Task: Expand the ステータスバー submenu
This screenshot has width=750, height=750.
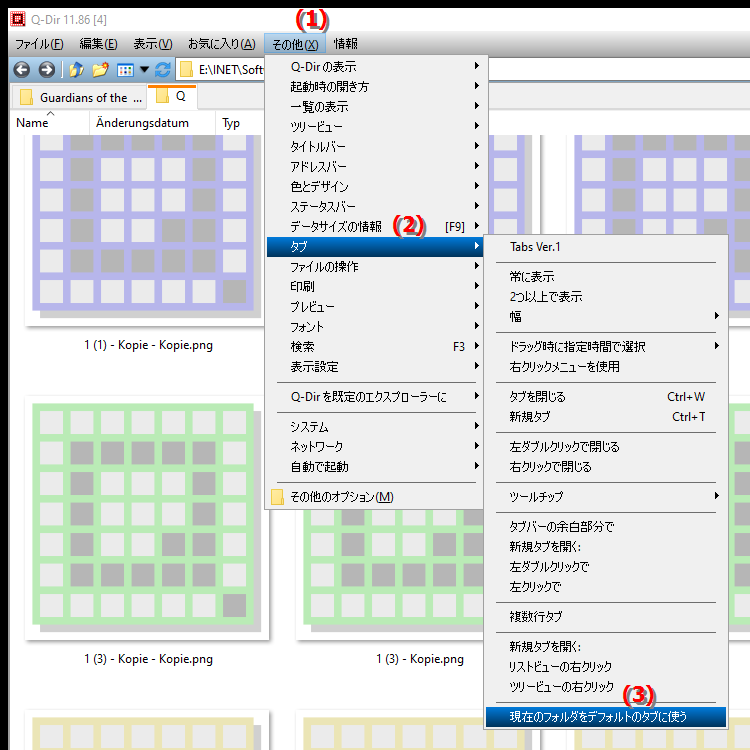Action: pyautogui.click(x=375, y=207)
